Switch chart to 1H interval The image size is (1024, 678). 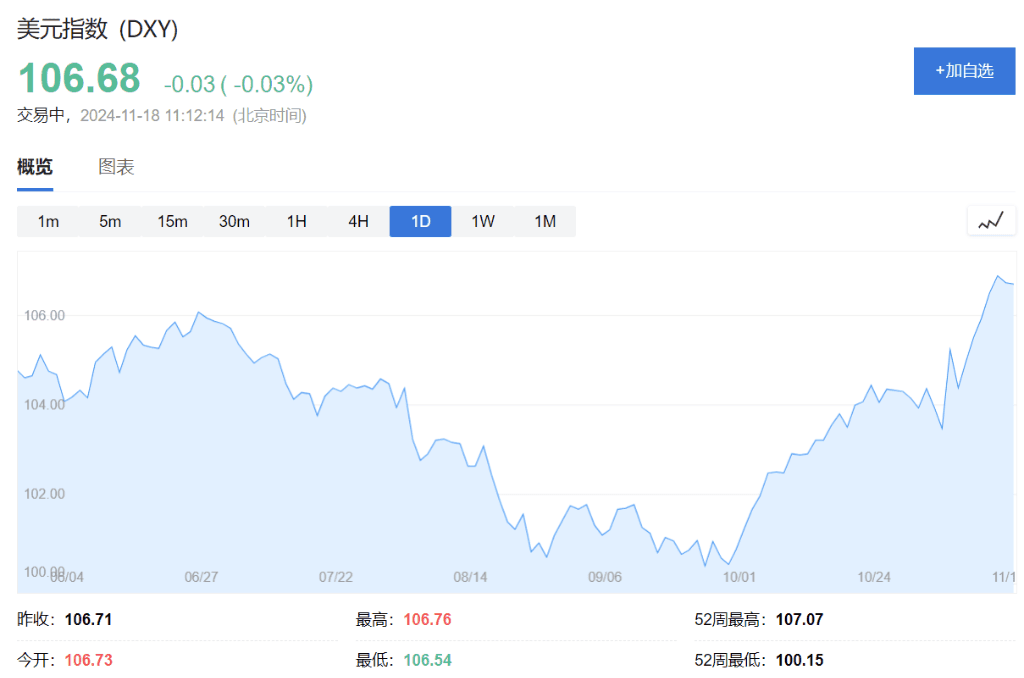click(x=296, y=221)
